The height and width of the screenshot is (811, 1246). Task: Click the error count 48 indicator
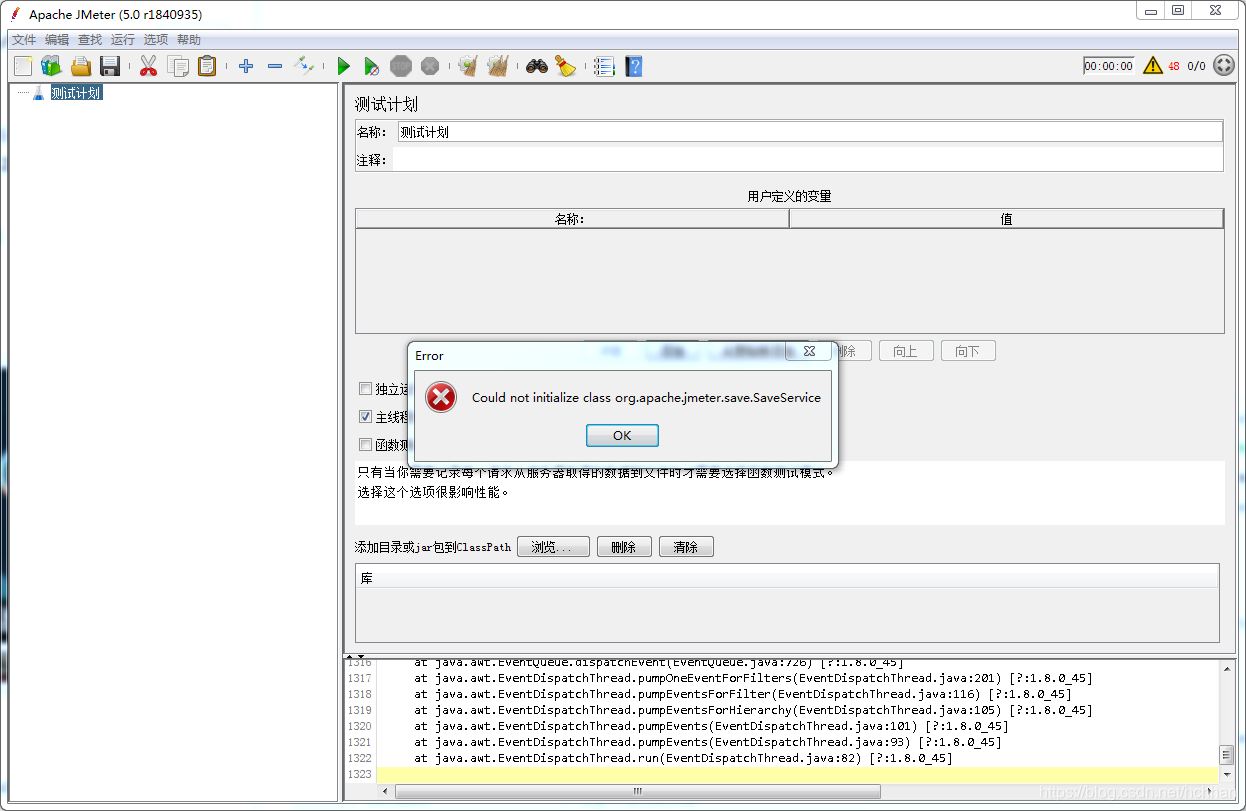[x=1174, y=67]
